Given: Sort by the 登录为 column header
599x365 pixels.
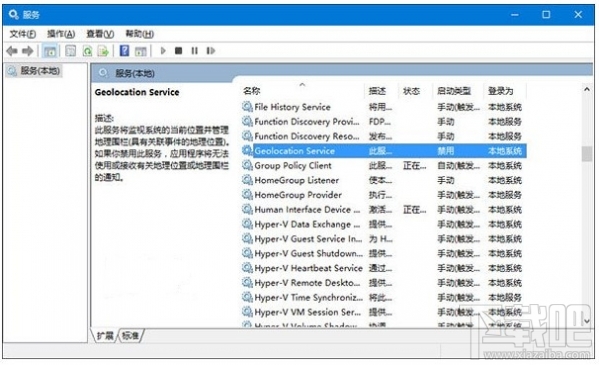Looking at the screenshot, I should coord(500,91).
